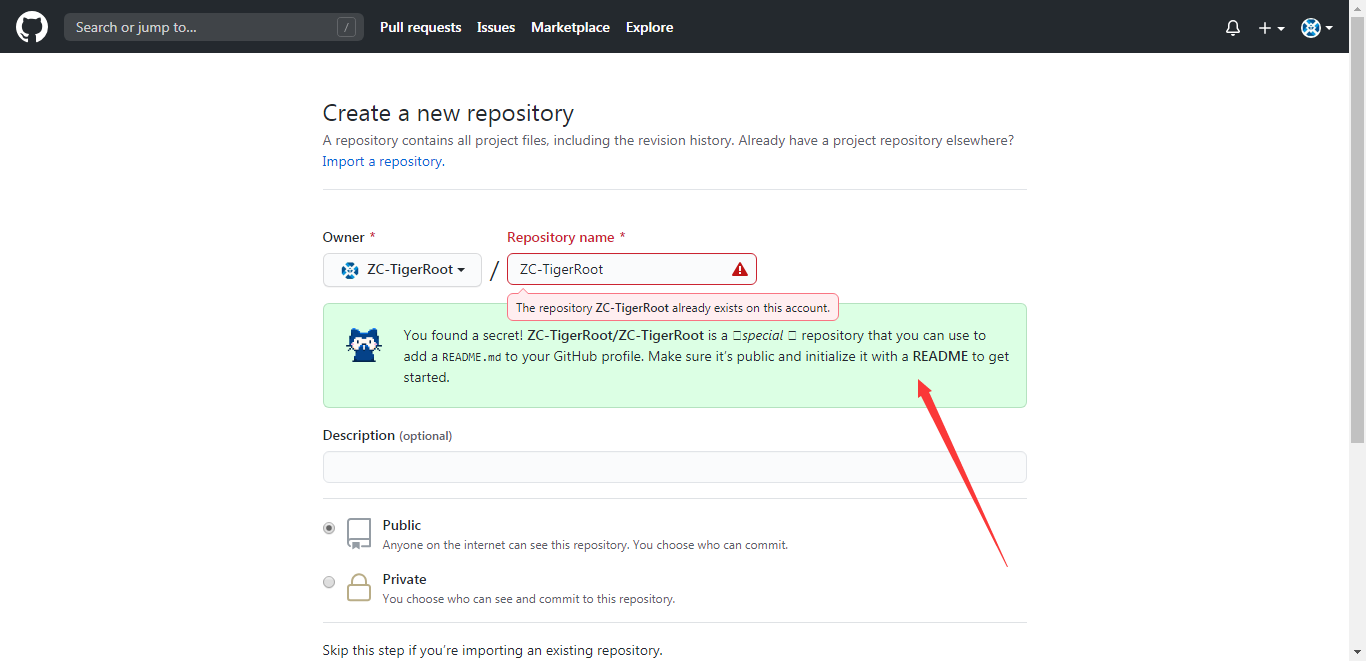Click the 'Skip this step' text
1366x661 pixels.
point(492,650)
